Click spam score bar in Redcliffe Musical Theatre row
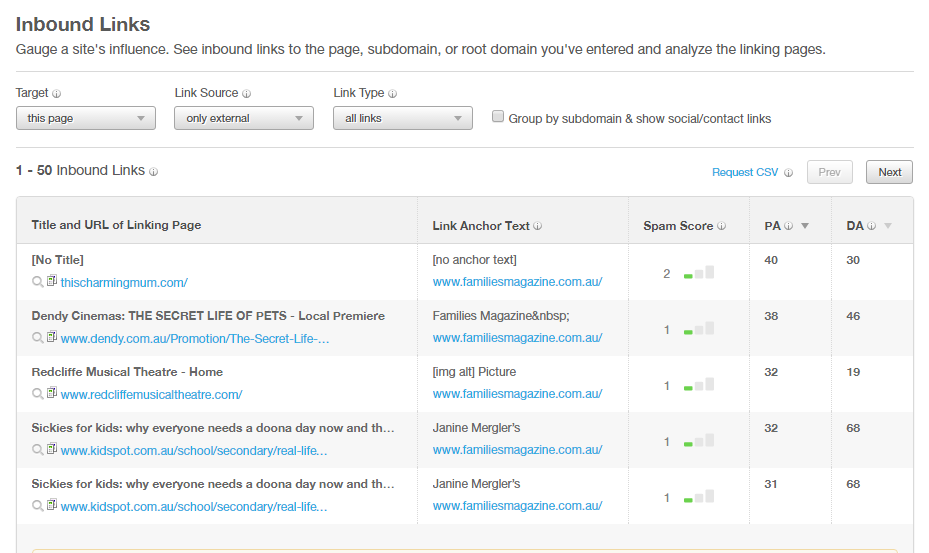Image resolution: width=929 pixels, height=553 pixels. (x=699, y=385)
